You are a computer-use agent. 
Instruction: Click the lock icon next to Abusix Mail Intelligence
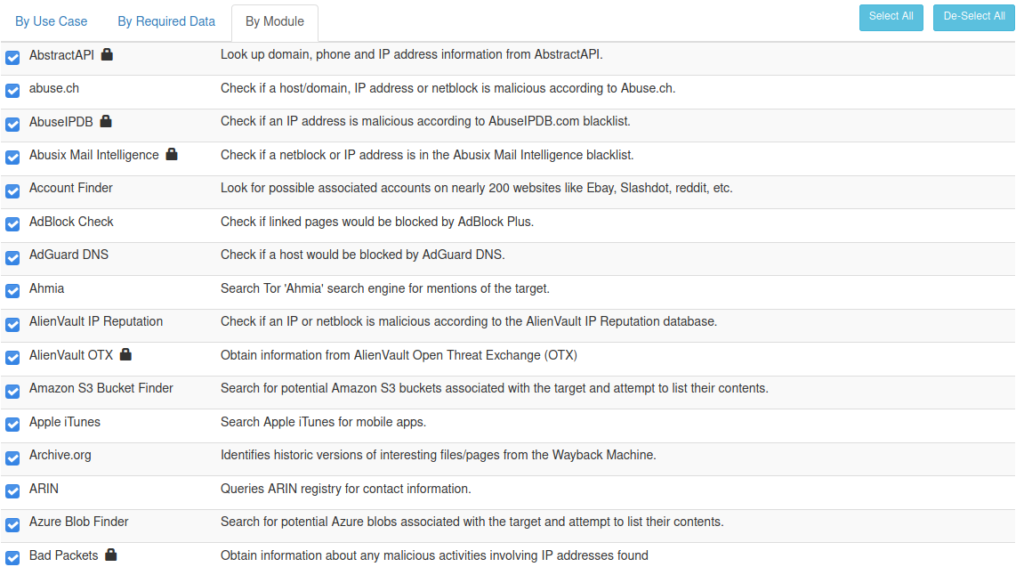[171, 155]
